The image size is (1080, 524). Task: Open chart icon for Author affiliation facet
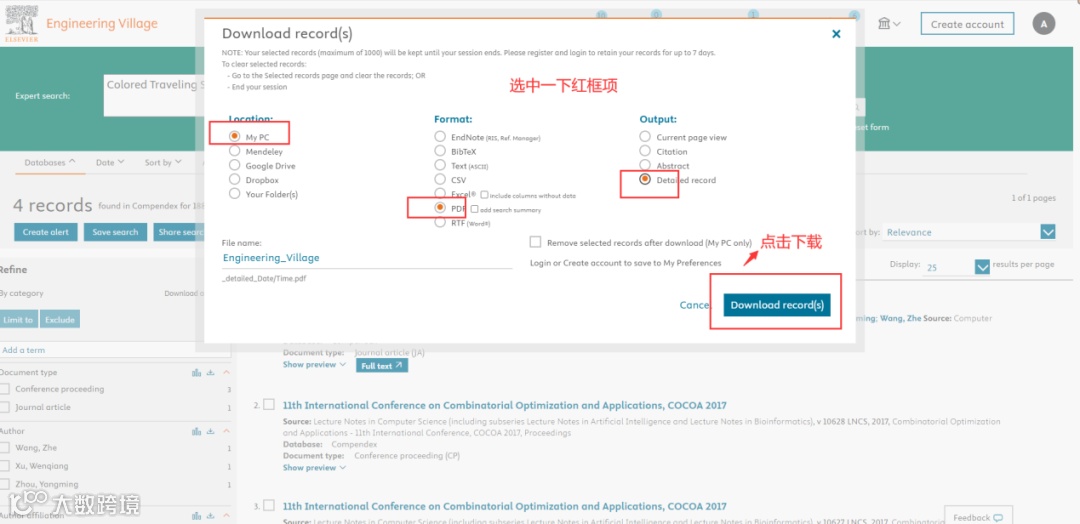pyautogui.click(x=196, y=515)
